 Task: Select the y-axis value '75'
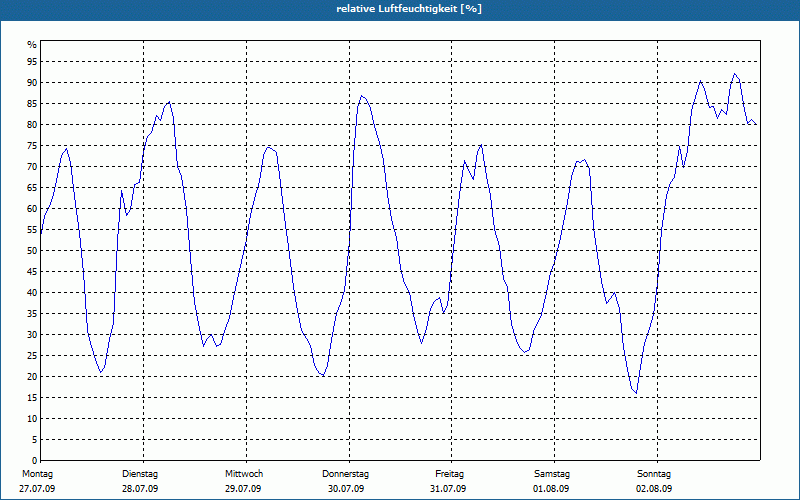(32, 145)
